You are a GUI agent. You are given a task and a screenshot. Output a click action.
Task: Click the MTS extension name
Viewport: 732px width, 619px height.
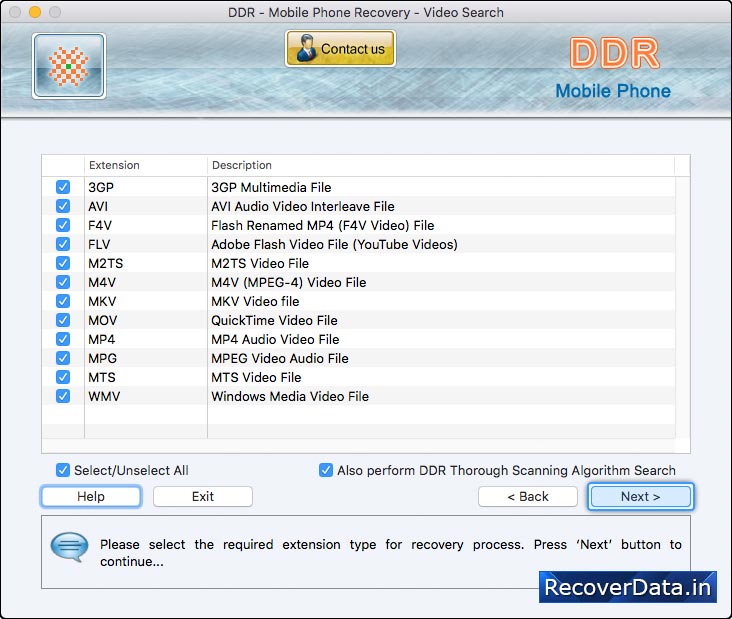[102, 377]
